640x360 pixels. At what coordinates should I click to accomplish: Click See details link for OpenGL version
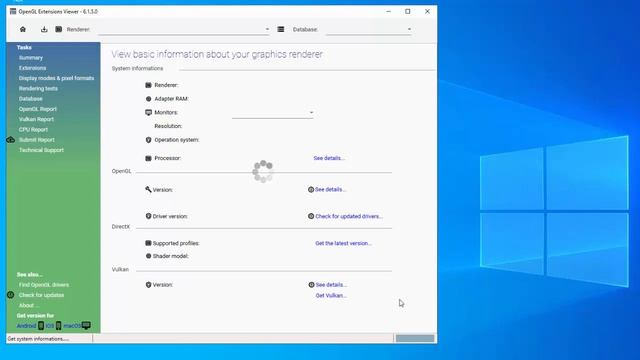(330, 189)
